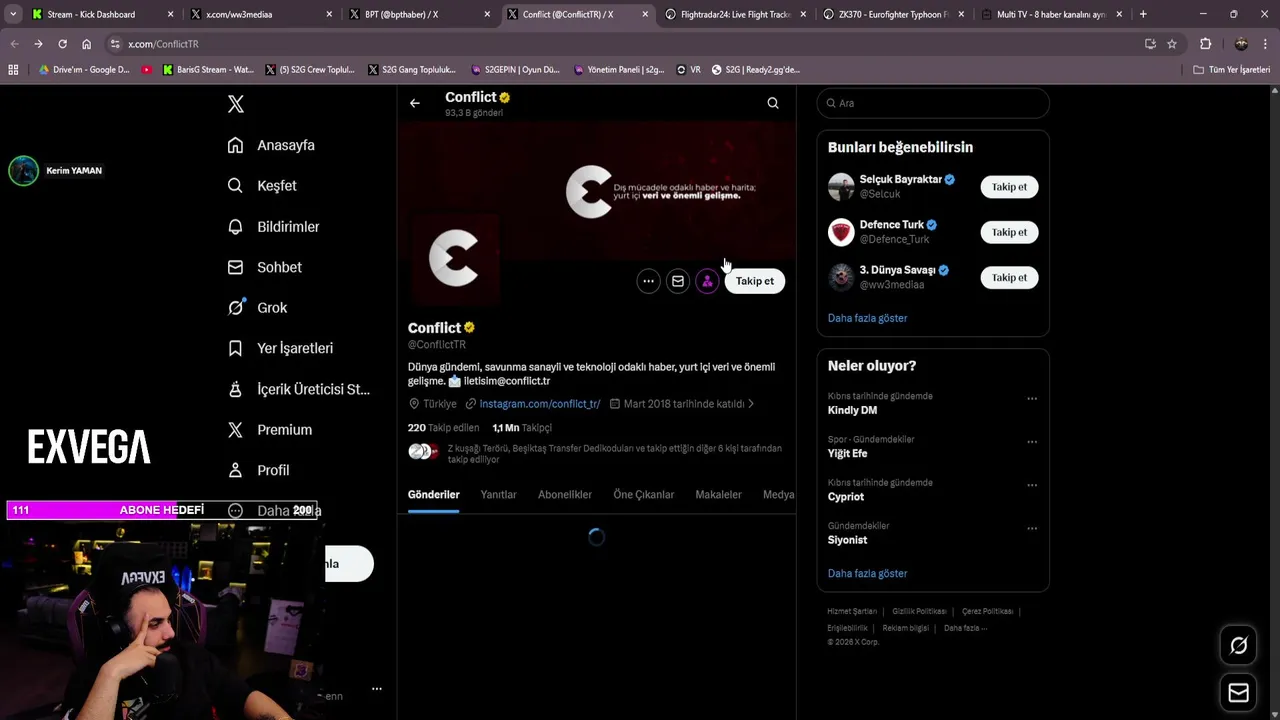Open the three-dot more options on the profile
The width and height of the screenshot is (1280, 720).
(x=648, y=281)
